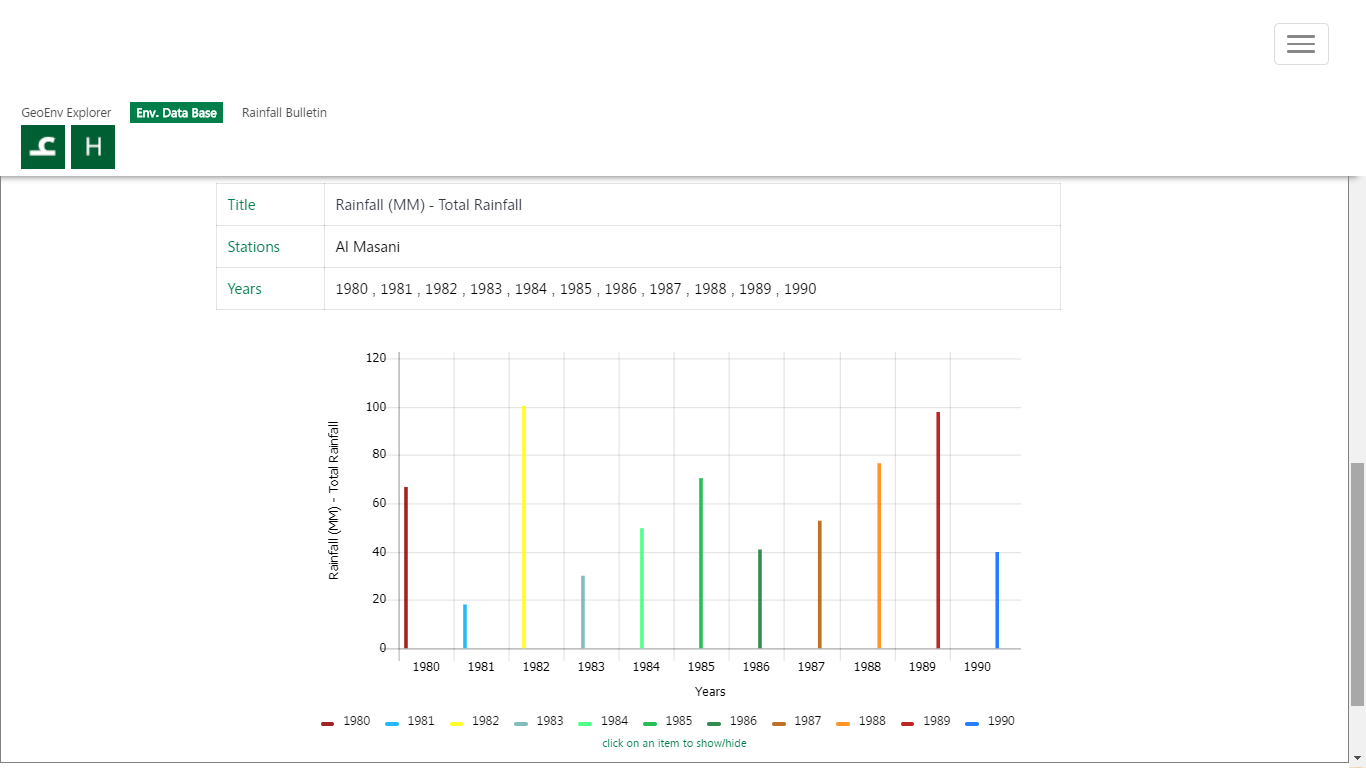Click the 1990 x-axis tick label
The image size is (1366, 768).
(x=977, y=667)
